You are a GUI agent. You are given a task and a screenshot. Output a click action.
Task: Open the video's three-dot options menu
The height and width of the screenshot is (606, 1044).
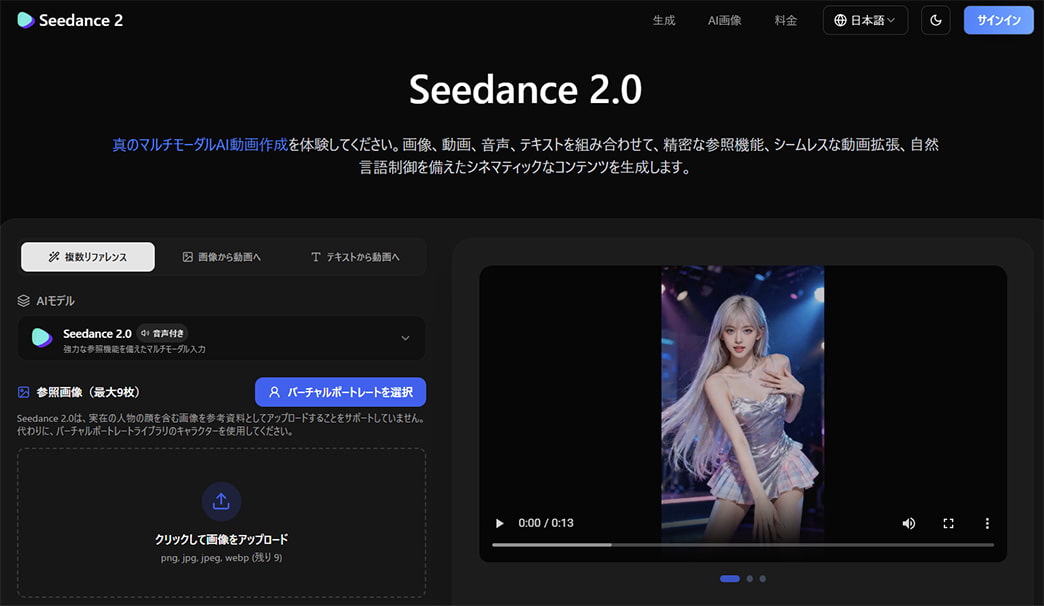[x=987, y=522]
